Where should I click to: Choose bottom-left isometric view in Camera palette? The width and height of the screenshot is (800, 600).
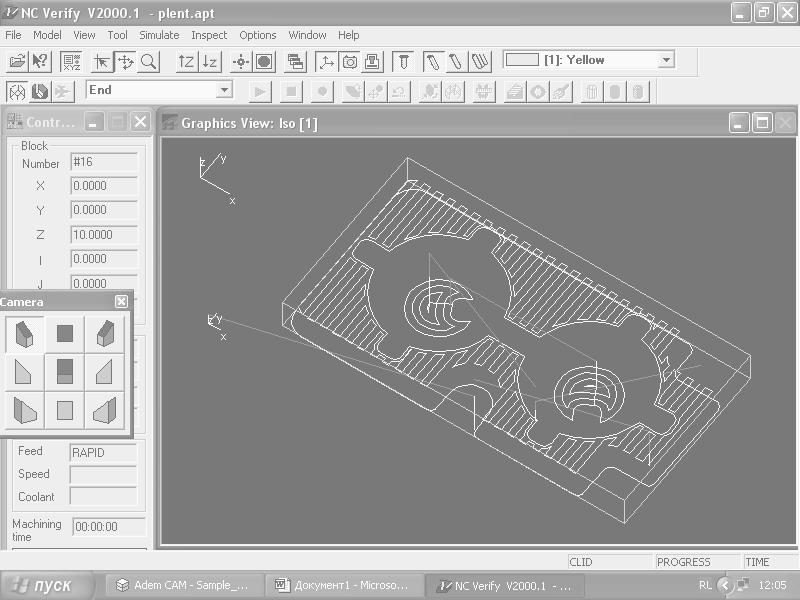pyautogui.click(x=24, y=410)
